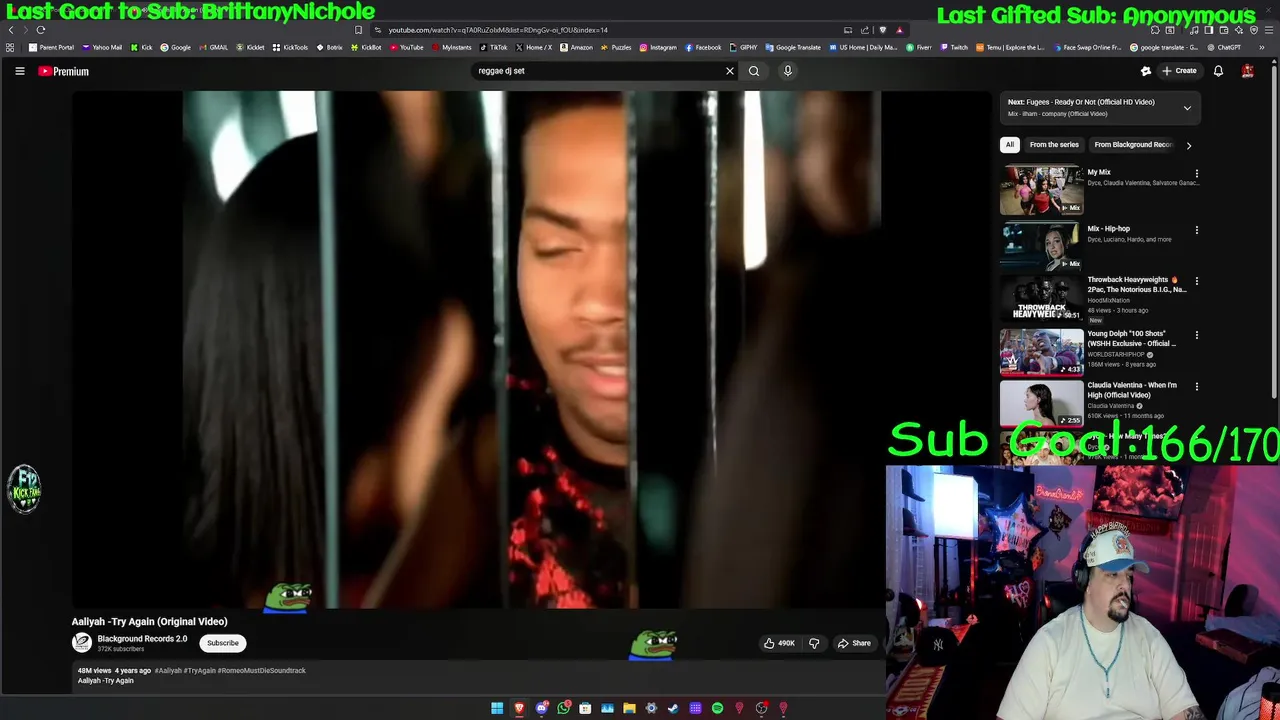The image size is (1280, 720).
Task: Open the KickTools bookmark
Action: coord(291,47)
